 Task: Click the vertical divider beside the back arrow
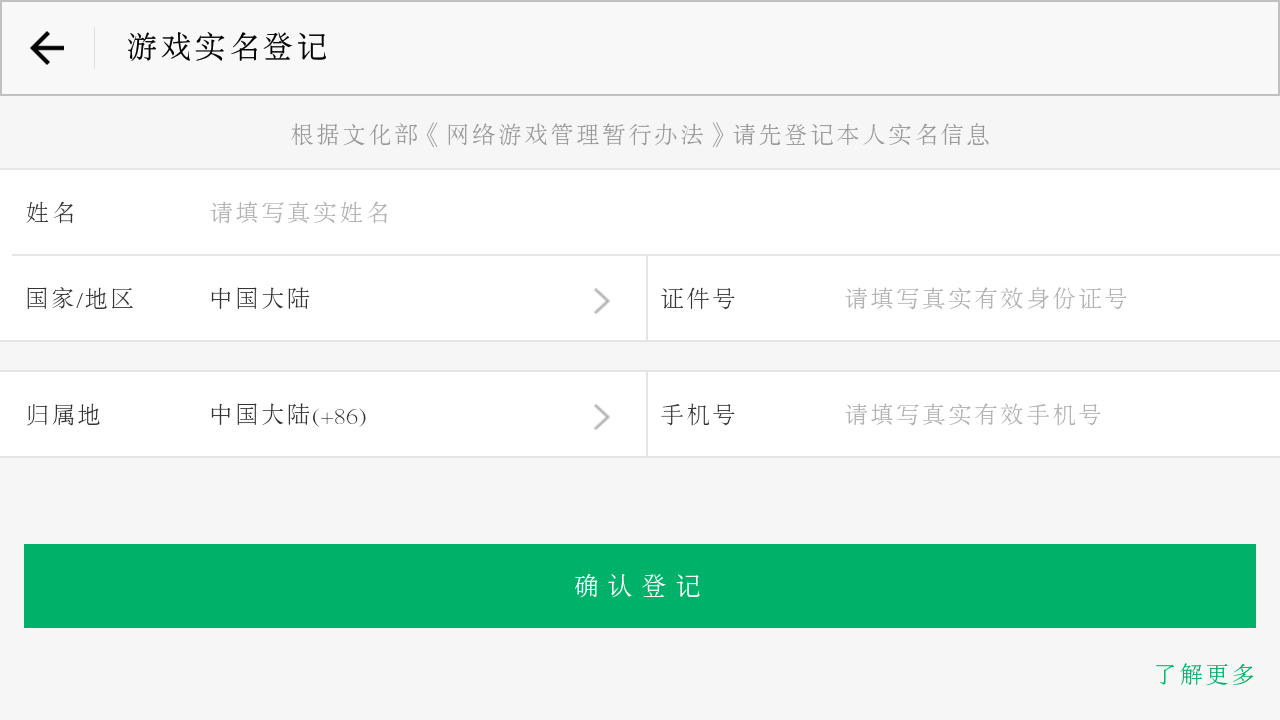tap(95, 48)
